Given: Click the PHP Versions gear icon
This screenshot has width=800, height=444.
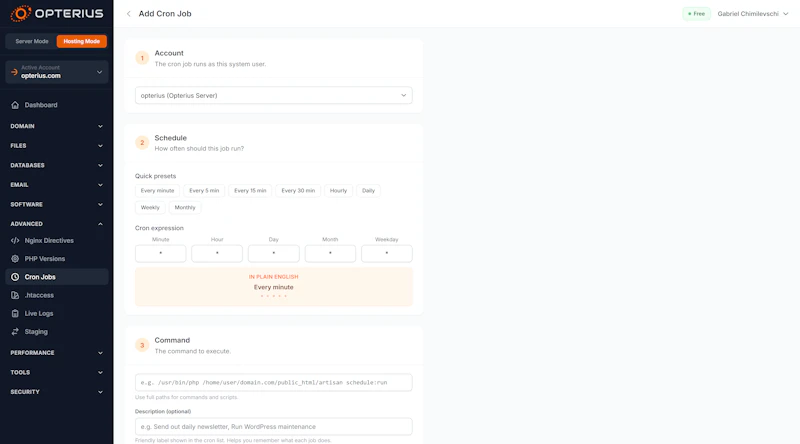Looking at the screenshot, I should 15,259.
